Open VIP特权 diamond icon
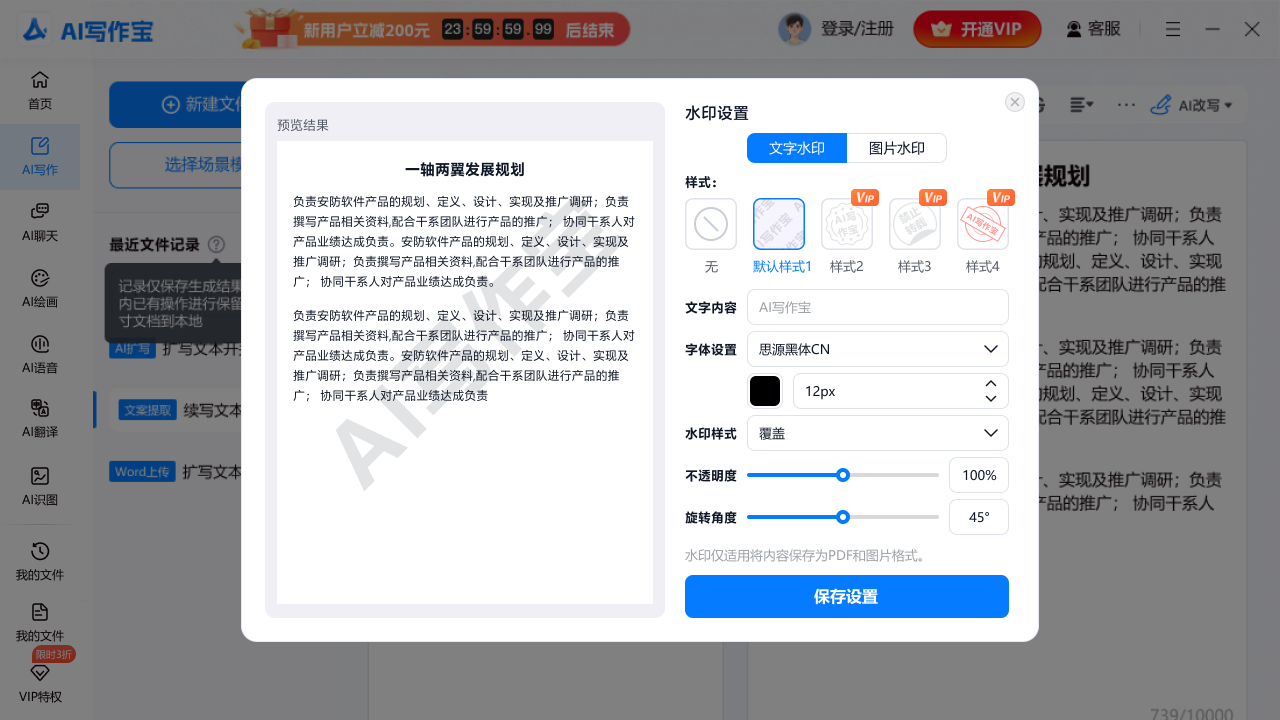Image resolution: width=1280 pixels, height=720 pixels. point(40,673)
